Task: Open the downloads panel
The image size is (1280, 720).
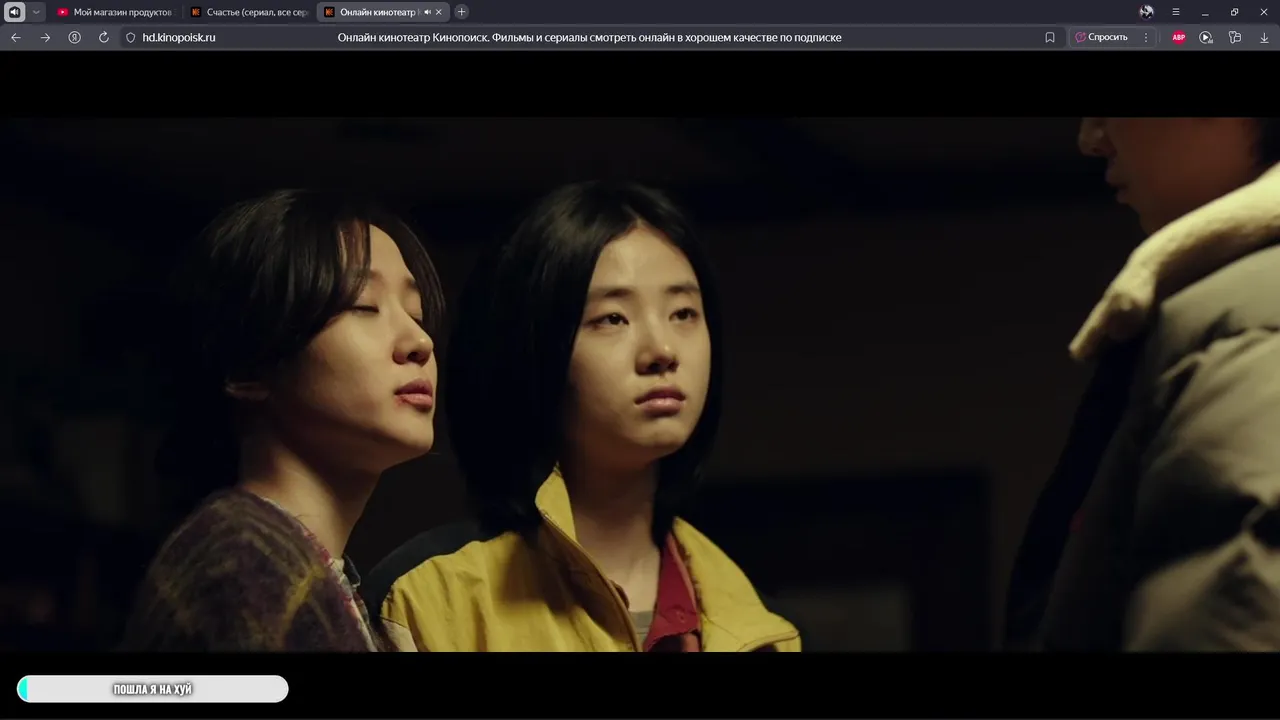Action: 1265,37
